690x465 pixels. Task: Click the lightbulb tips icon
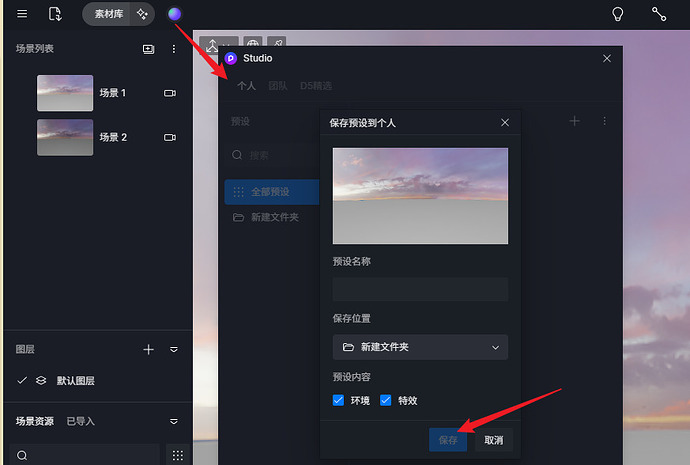point(618,14)
